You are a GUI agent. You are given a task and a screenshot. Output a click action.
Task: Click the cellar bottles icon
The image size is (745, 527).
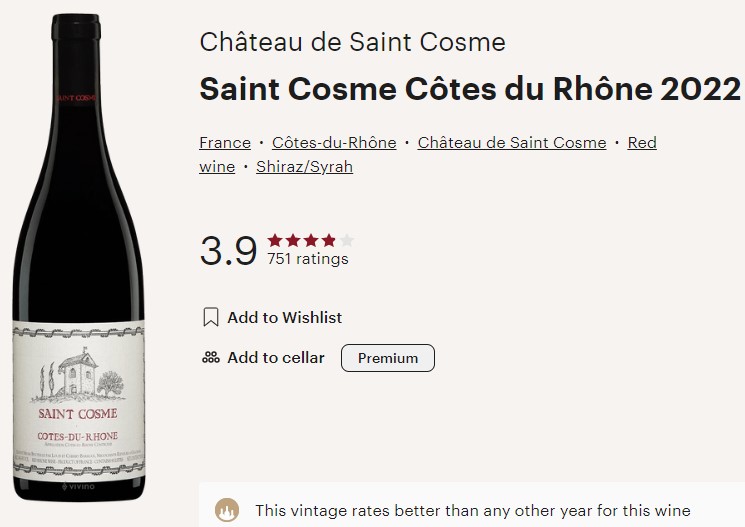point(211,357)
